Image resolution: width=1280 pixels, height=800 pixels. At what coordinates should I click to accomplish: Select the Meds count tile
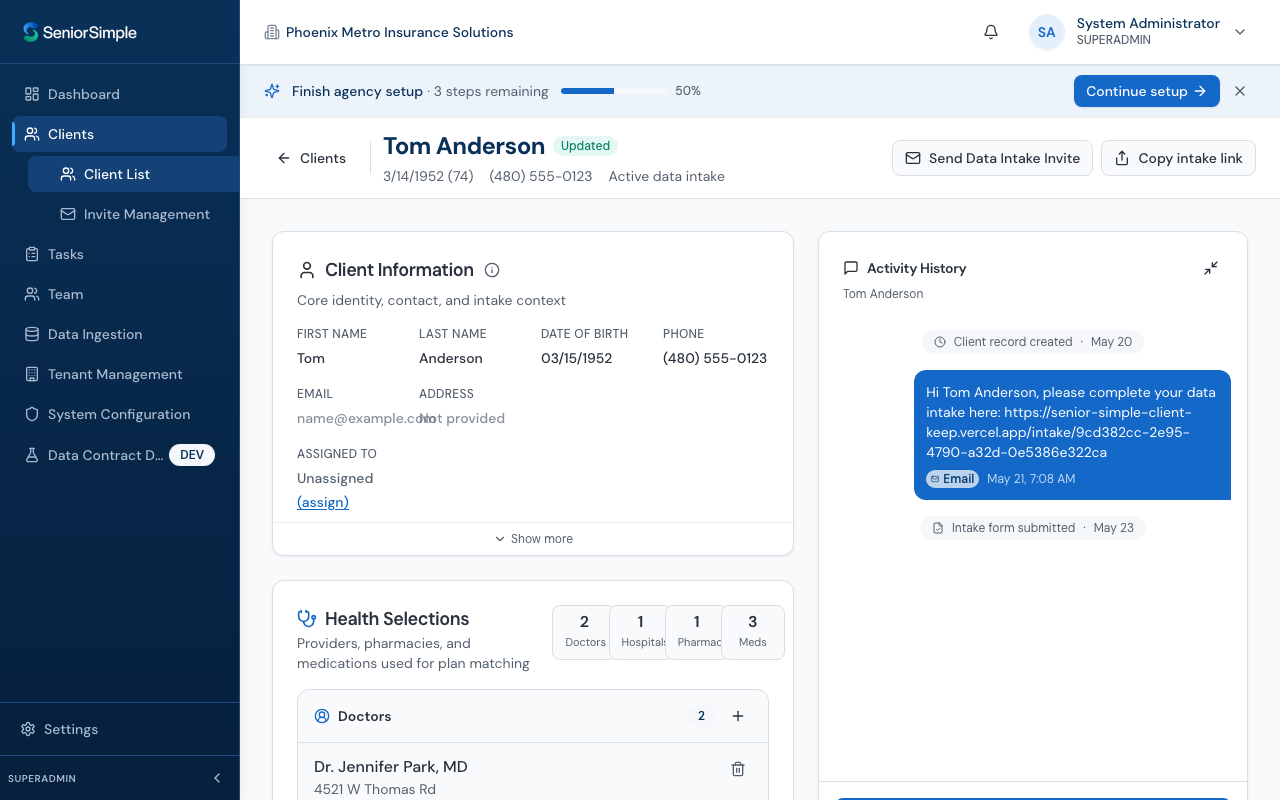tap(753, 632)
